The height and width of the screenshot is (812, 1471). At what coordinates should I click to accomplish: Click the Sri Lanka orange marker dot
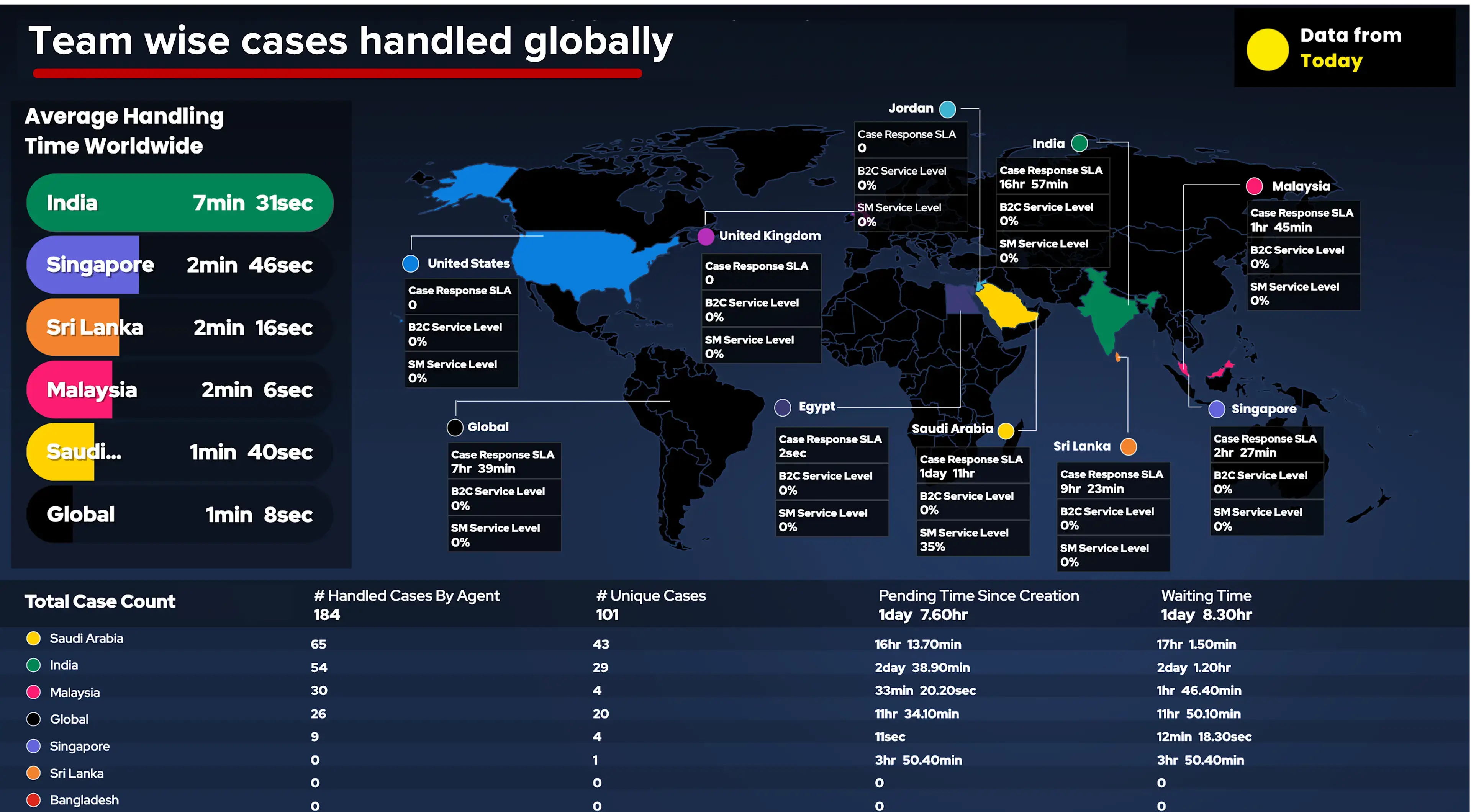(x=1129, y=447)
